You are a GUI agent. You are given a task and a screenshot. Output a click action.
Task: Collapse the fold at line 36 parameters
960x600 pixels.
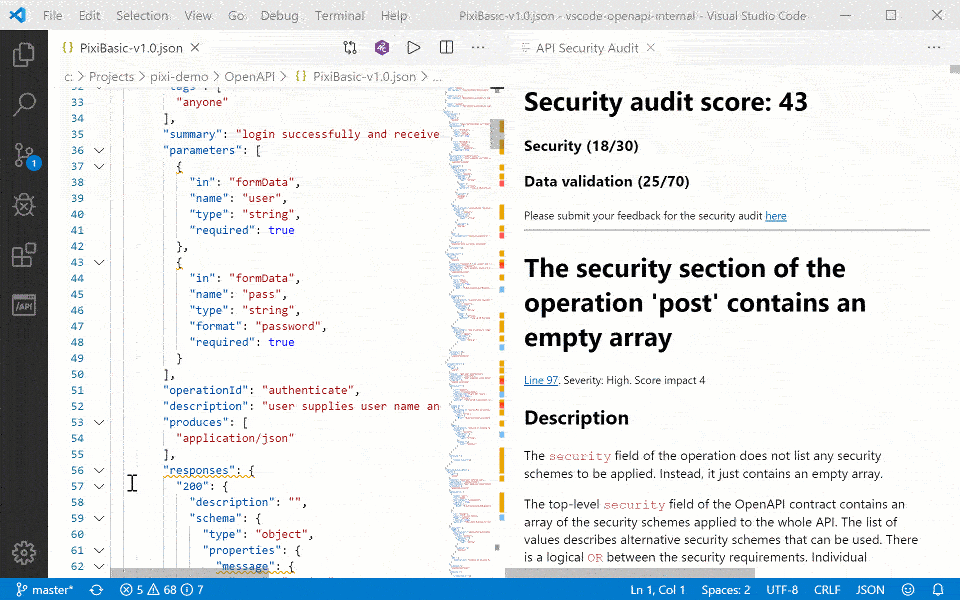[99, 151]
